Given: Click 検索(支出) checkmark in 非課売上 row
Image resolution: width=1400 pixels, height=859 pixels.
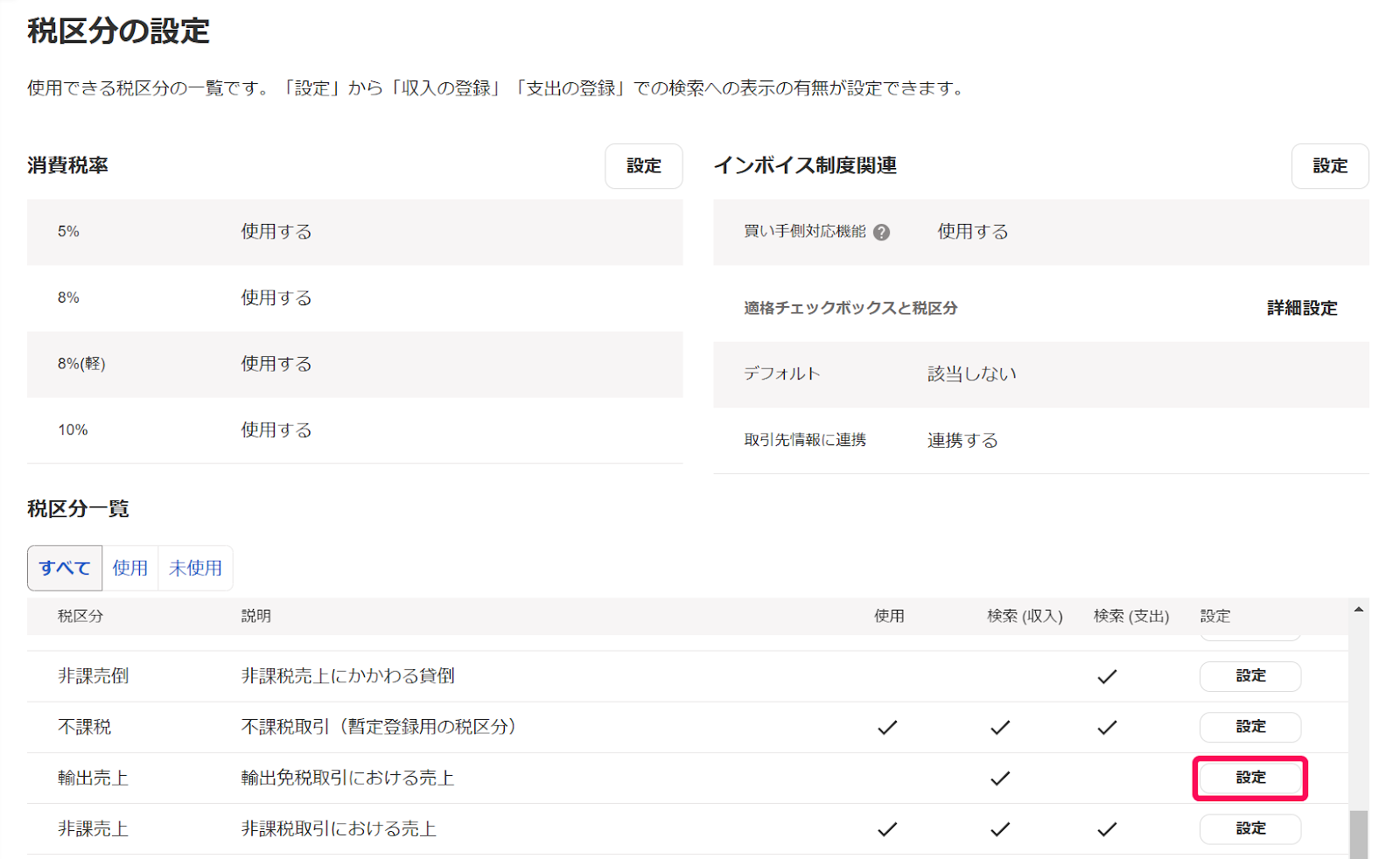Looking at the screenshot, I should pyautogui.click(x=1107, y=828).
